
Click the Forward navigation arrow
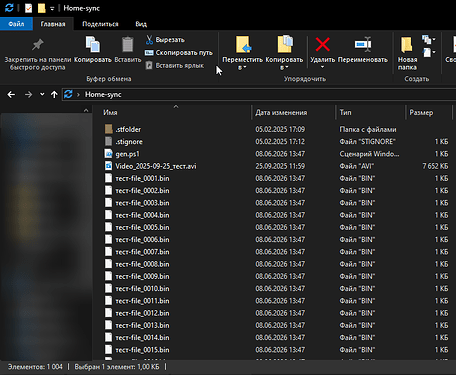pos(28,95)
